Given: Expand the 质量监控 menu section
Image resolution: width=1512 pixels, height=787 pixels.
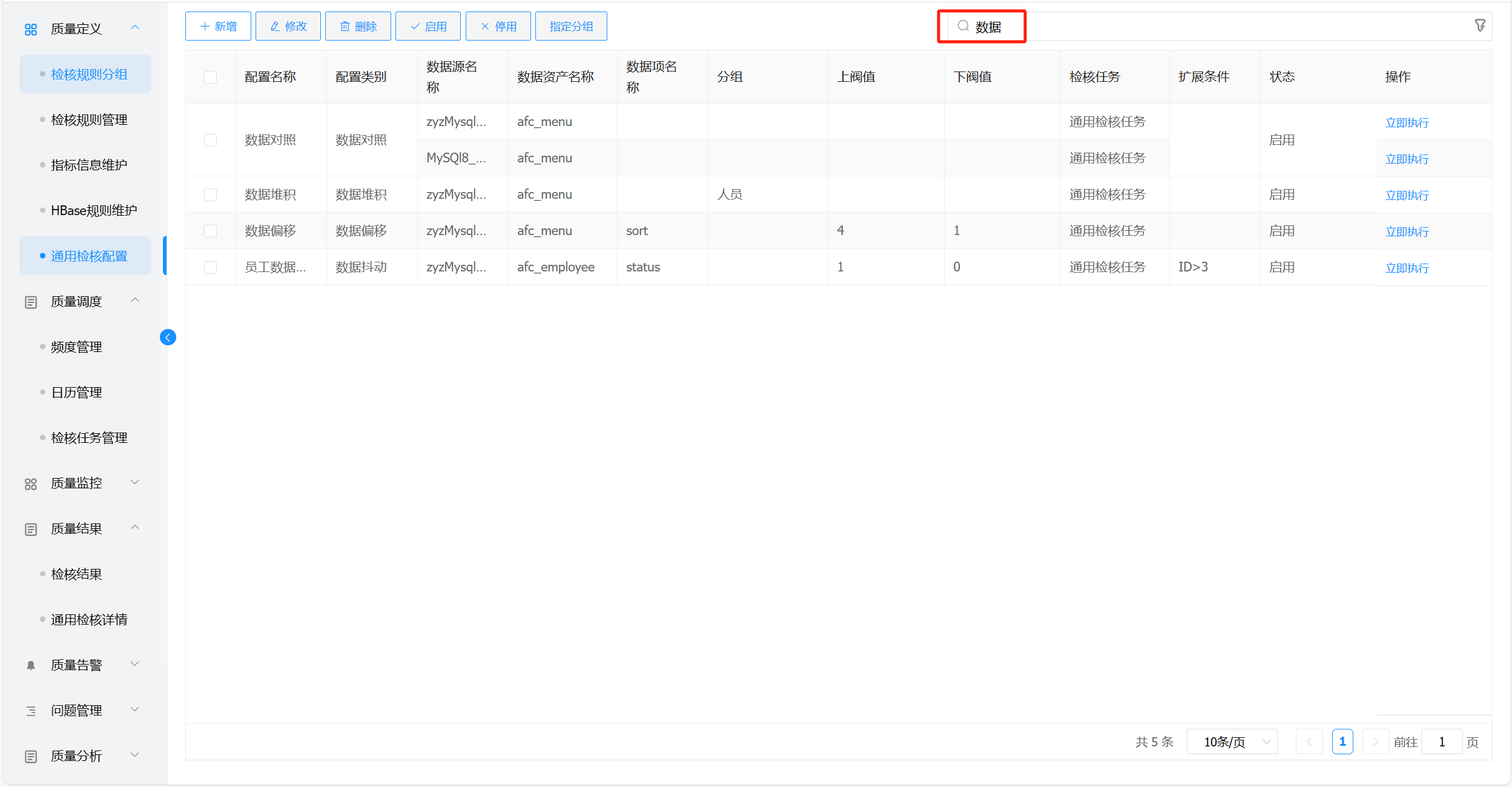Looking at the screenshot, I should pos(135,482).
